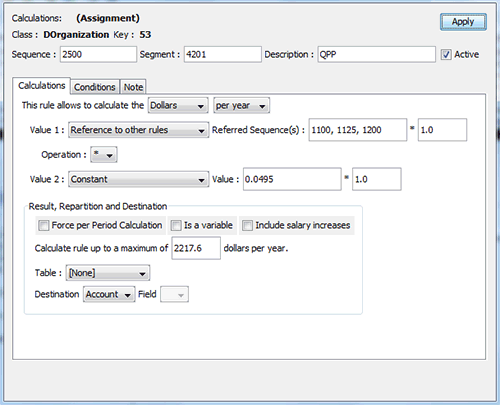Open the disabled Field dropdown

174,294
